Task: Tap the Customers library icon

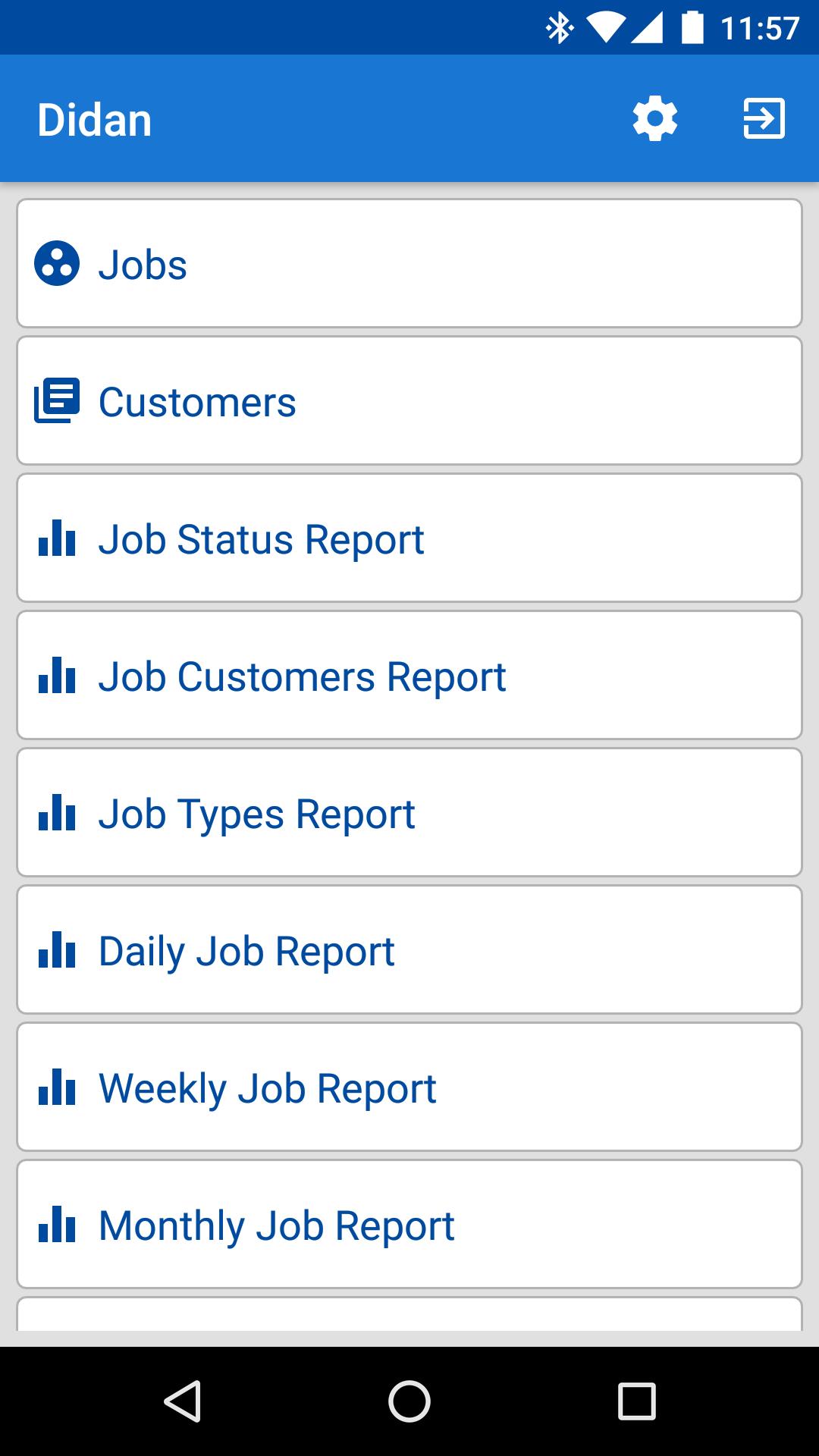Action: [x=57, y=401]
